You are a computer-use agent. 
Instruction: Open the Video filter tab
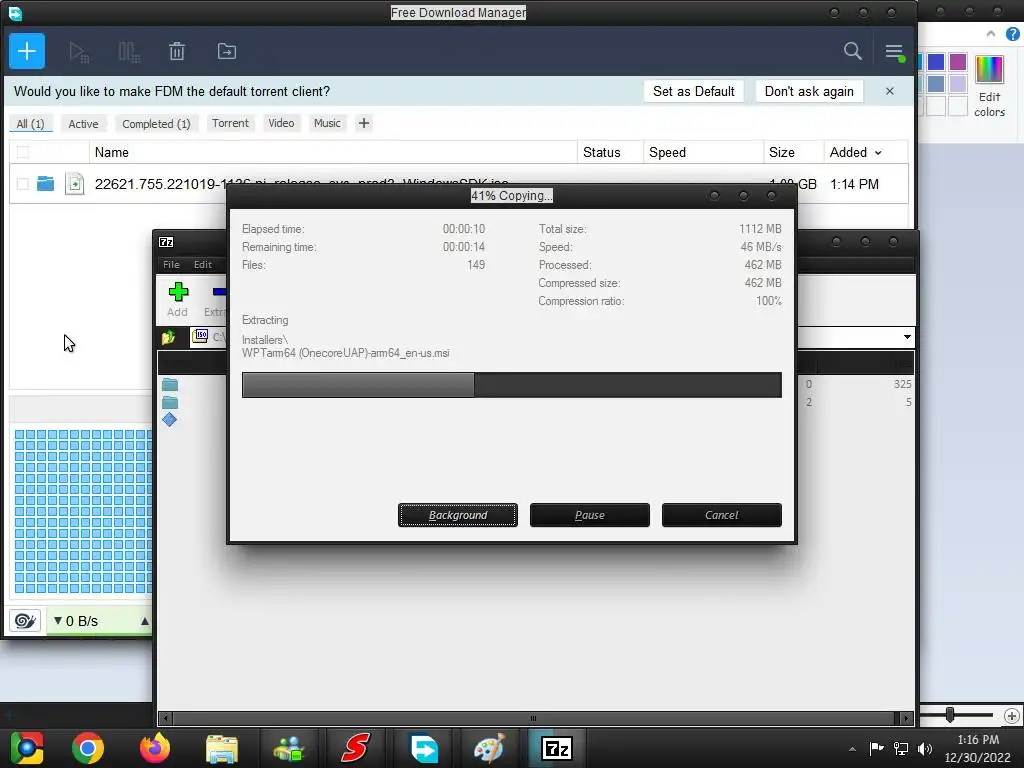point(281,123)
